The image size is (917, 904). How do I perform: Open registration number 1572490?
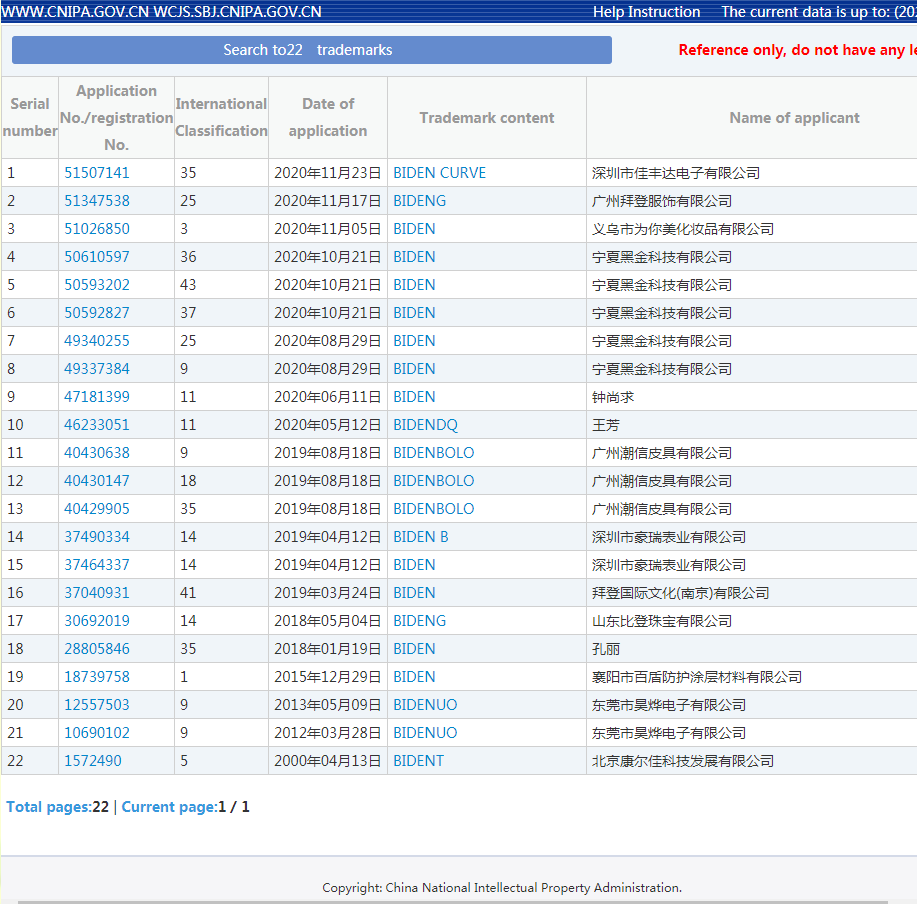(93, 761)
